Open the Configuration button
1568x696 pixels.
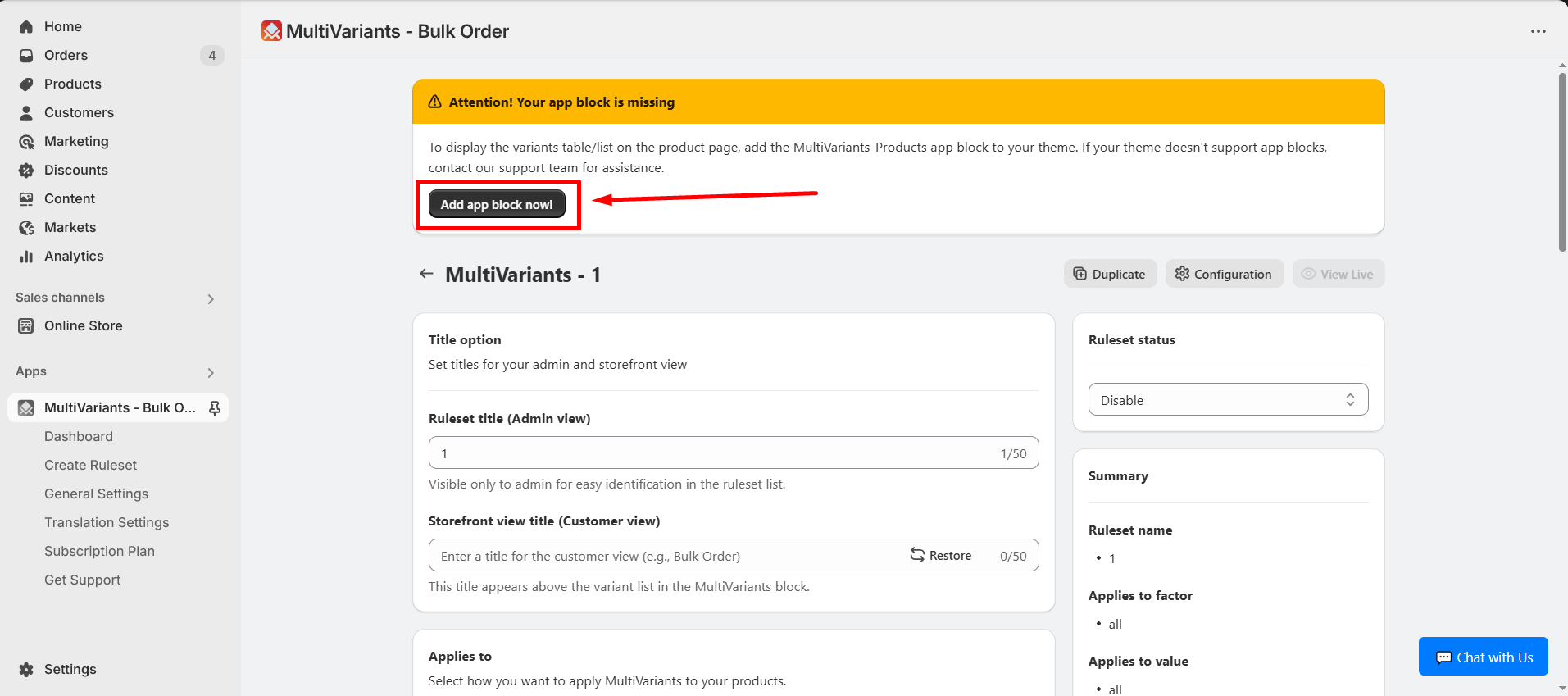pyautogui.click(x=1224, y=274)
